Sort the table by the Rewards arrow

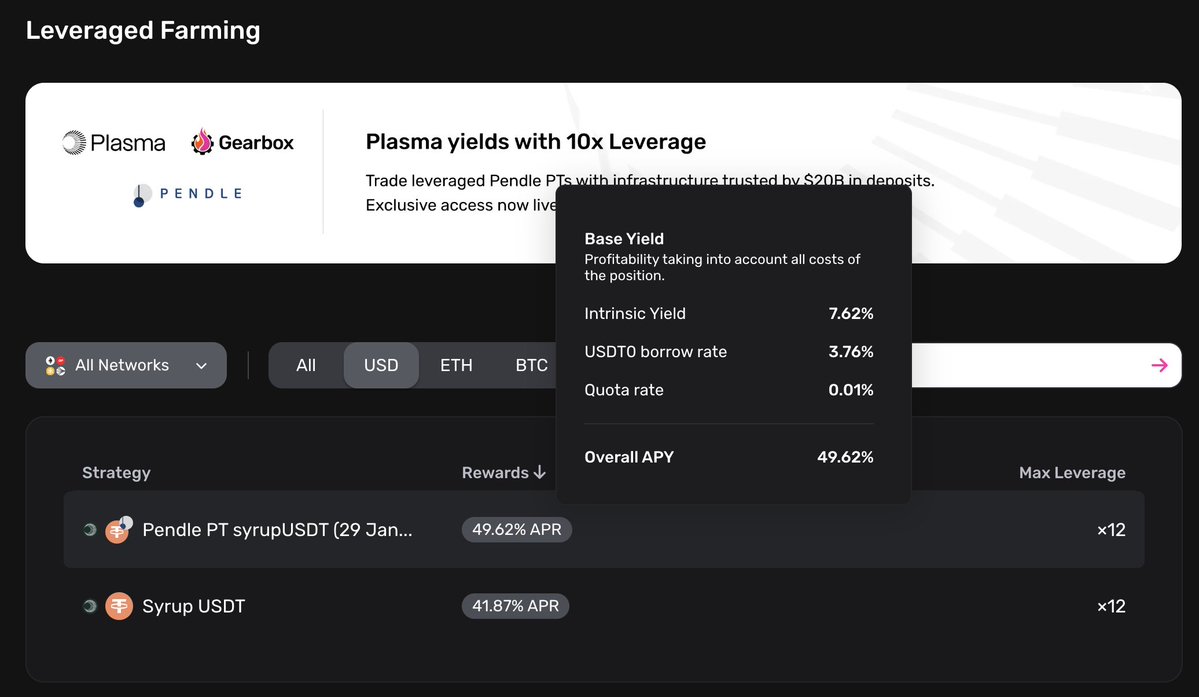tap(540, 473)
